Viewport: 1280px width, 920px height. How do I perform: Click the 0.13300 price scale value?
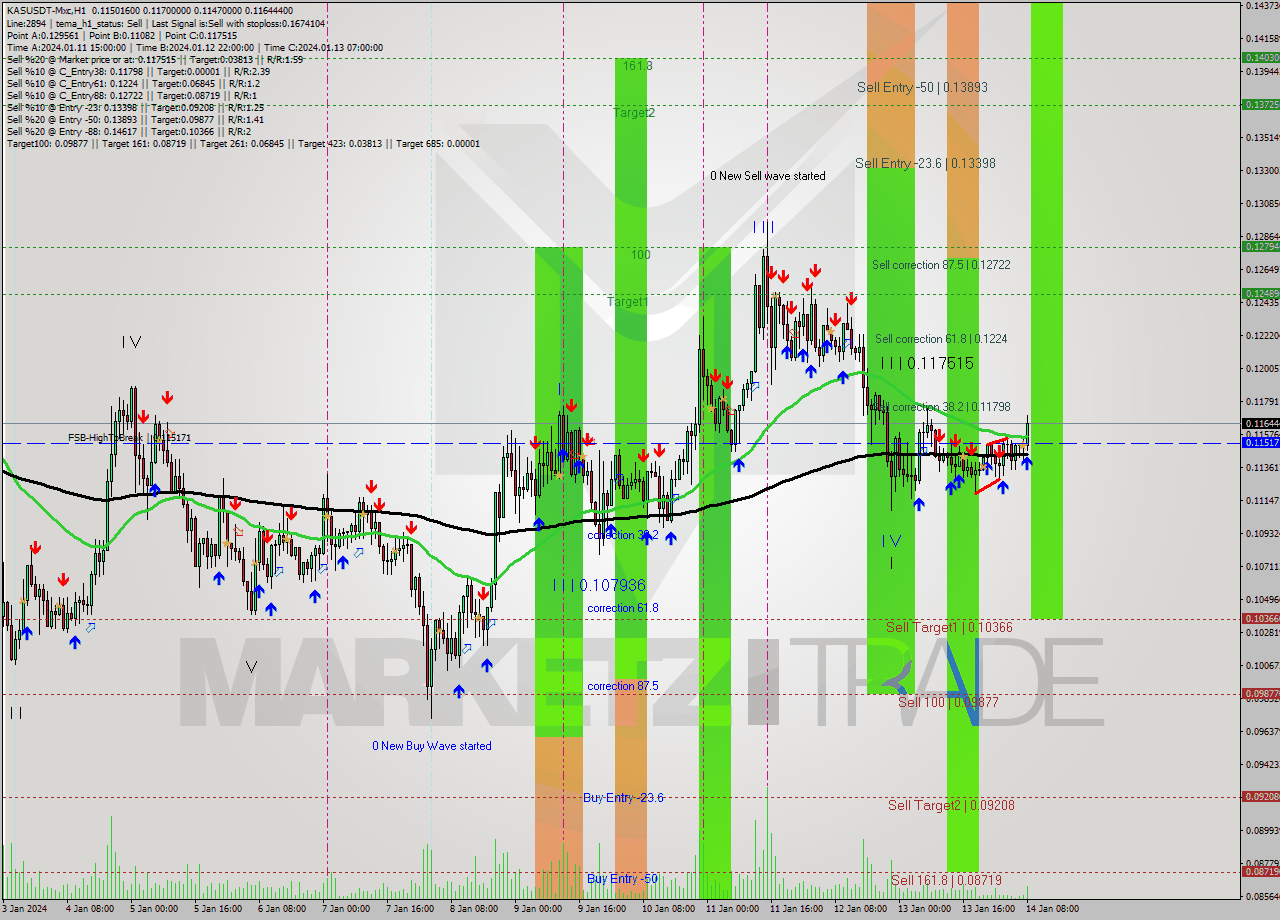click(1261, 171)
